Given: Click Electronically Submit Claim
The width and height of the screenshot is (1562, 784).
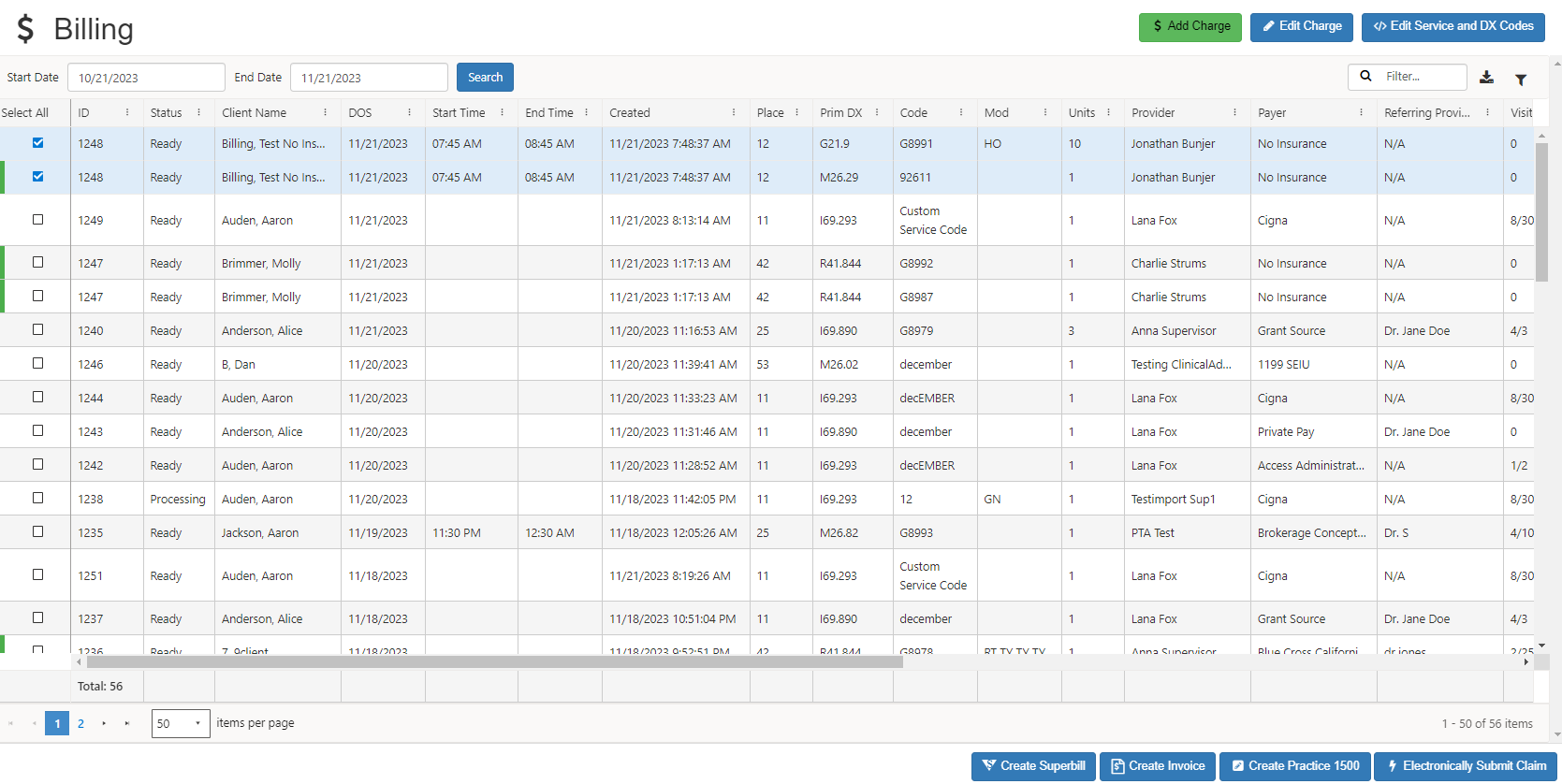Looking at the screenshot, I should click(1465, 766).
